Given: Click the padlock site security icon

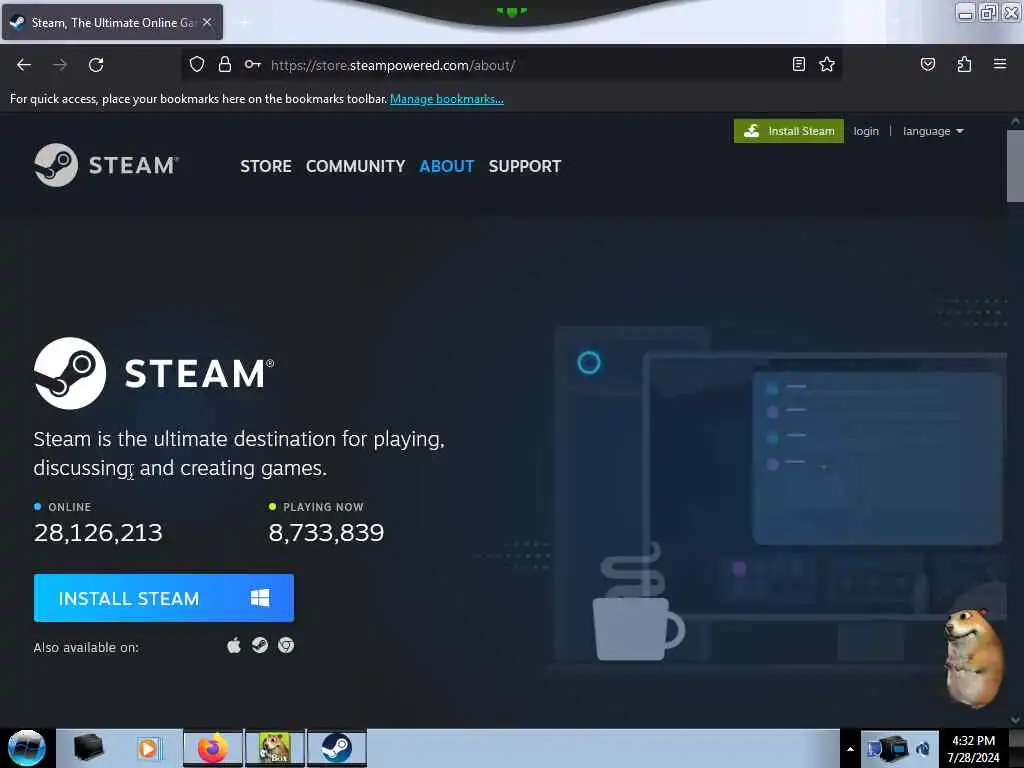Looking at the screenshot, I should (225, 64).
